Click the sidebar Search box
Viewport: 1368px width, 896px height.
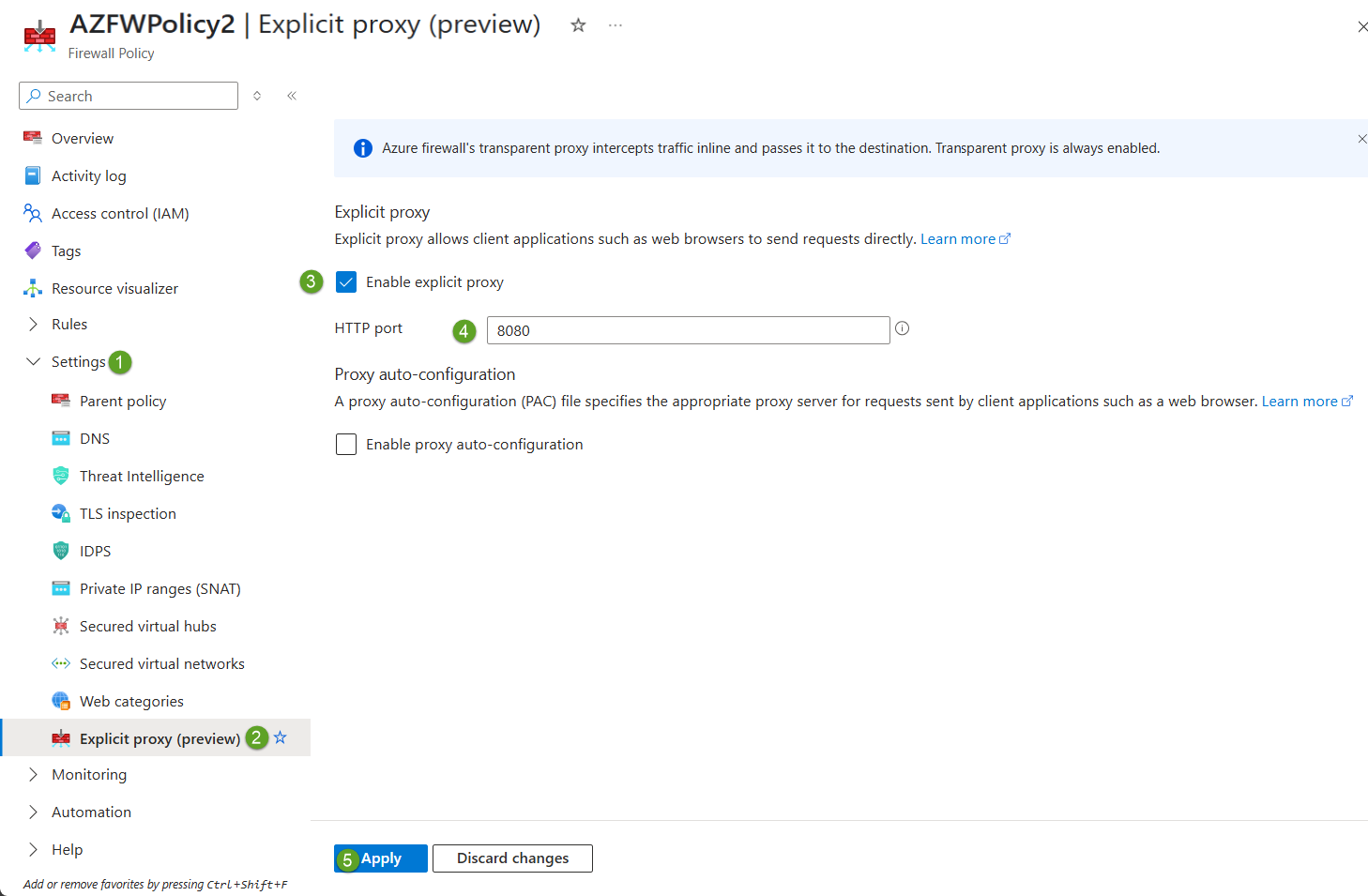[129, 96]
